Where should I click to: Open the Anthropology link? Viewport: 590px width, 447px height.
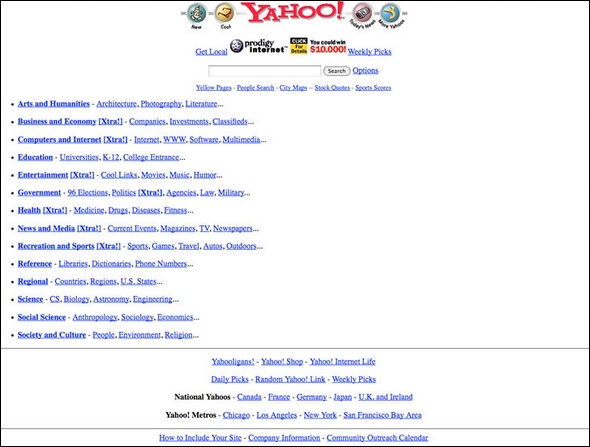(x=95, y=317)
